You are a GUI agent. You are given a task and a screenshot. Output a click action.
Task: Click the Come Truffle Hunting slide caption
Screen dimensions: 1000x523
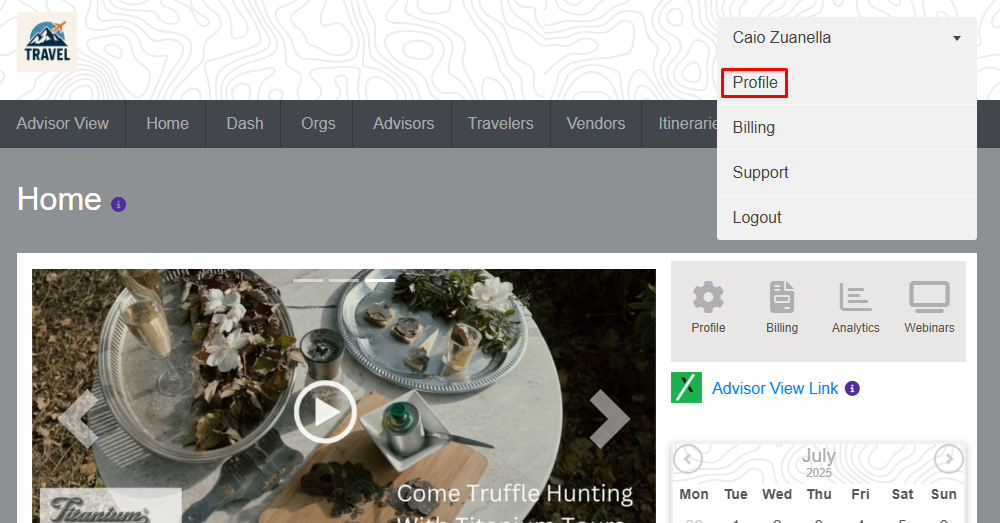tap(514, 504)
